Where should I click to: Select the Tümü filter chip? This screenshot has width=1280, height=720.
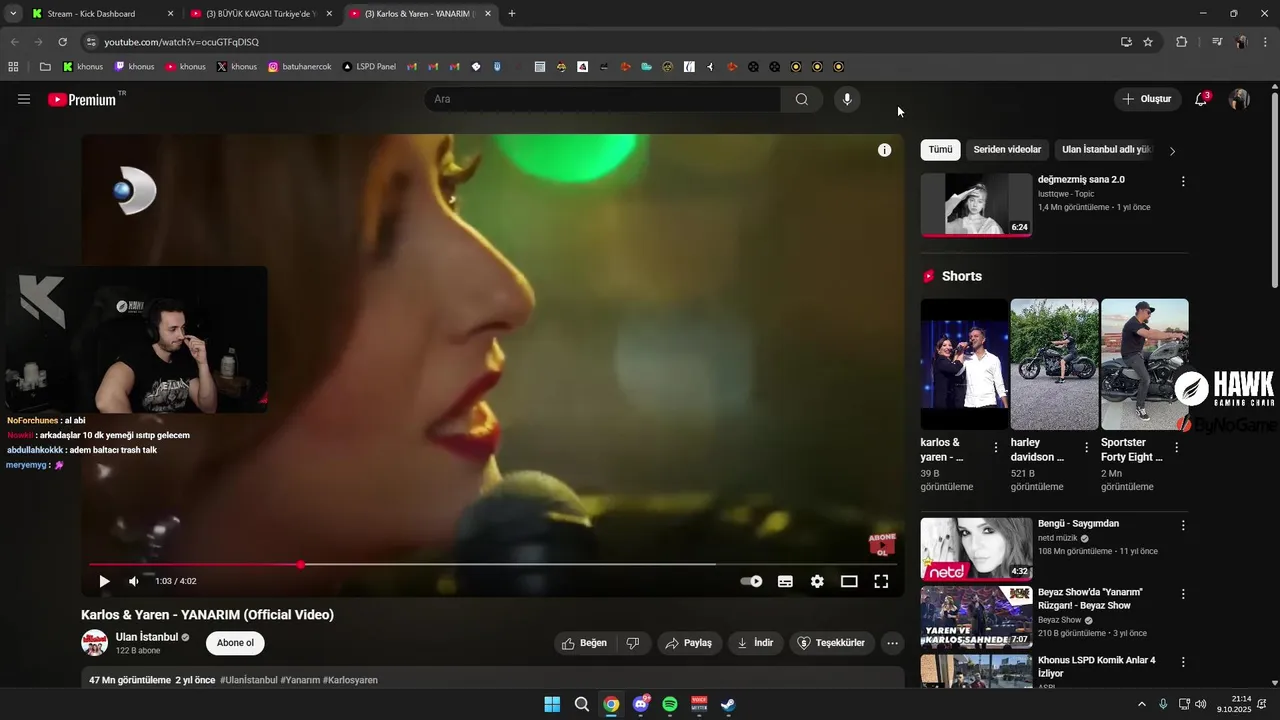[x=940, y=150]
